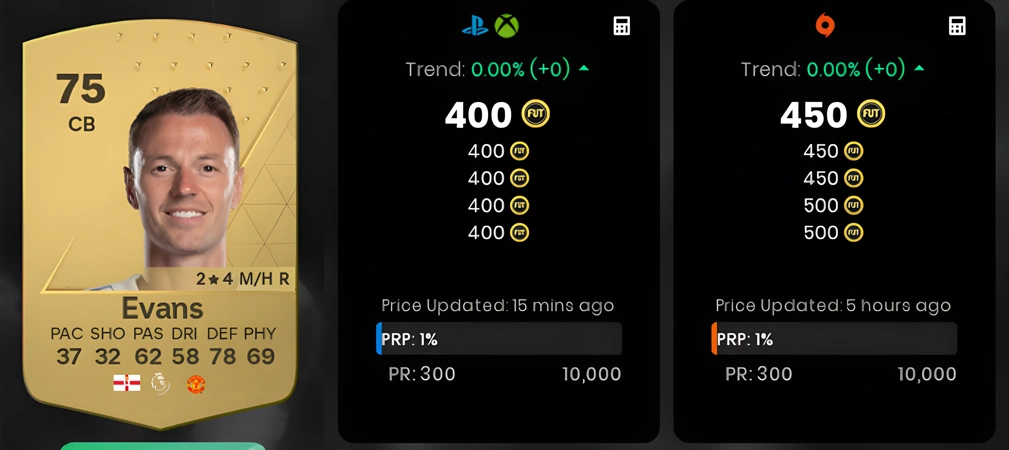Image resolution: width=1009 pixels, height=450 pixels.
Task: Click the console trend up arrow
Action: pyautogui.click(x=583, y=68)
